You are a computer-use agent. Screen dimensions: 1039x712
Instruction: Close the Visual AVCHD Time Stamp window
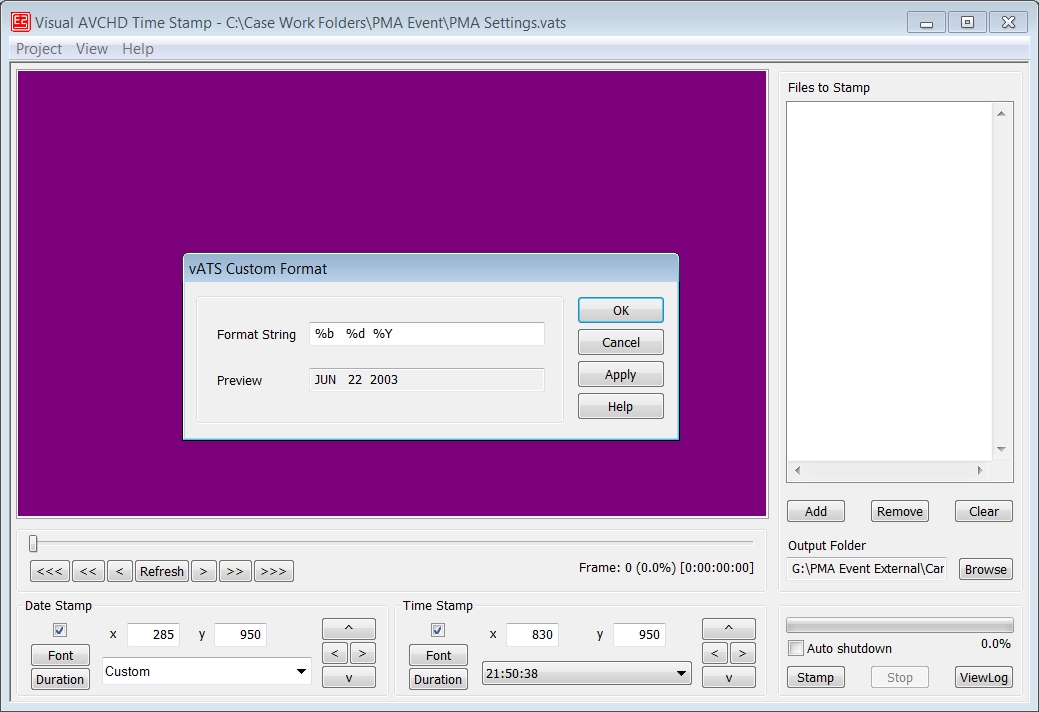pos(1009,23)
